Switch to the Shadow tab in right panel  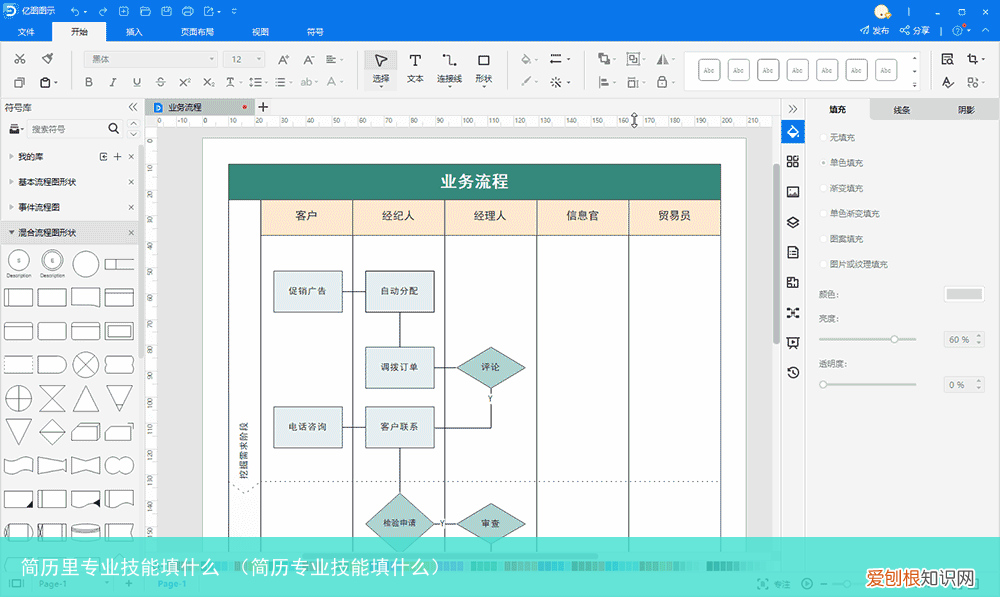point(966,110)
